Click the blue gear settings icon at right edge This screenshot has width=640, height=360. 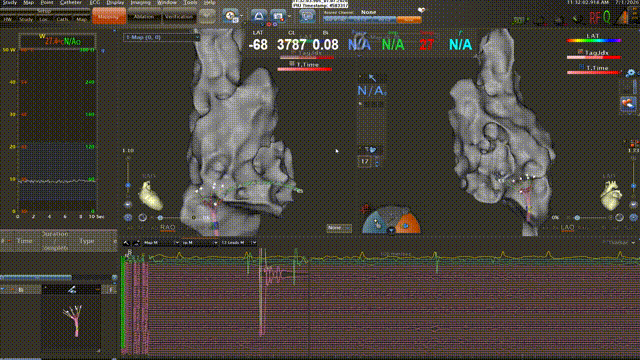(x=631, y=73)
